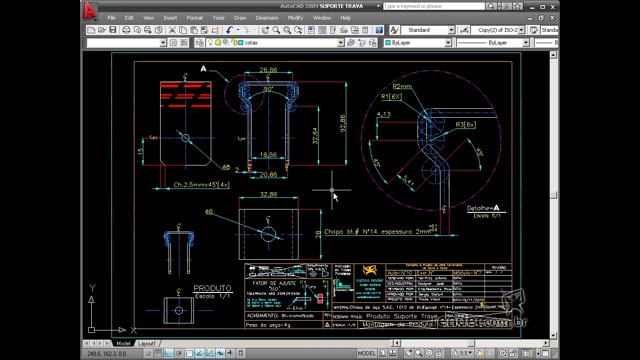Click the Dimension Style icon
Viewport: 640px width, 360px height.
(464, 30)
